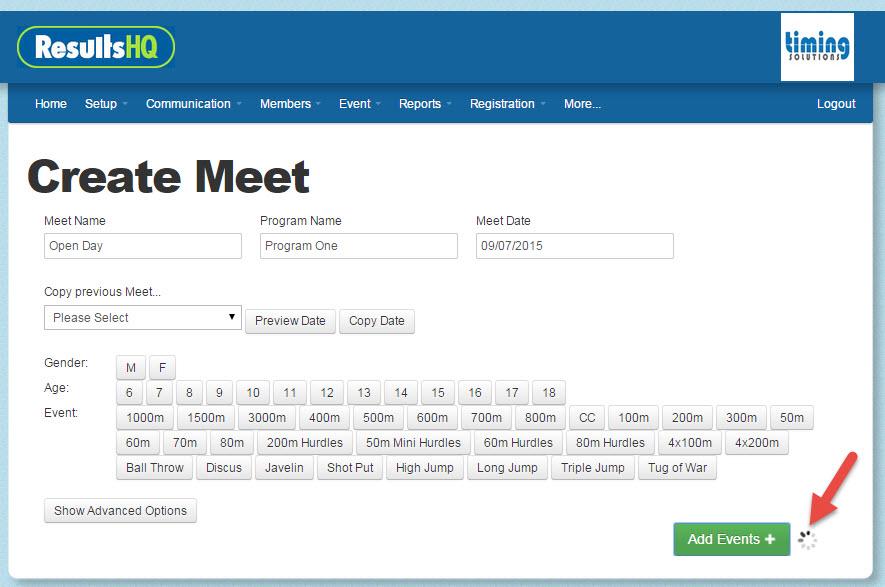Viewport: 885px width, 587px height.
Task: Click Home in the navigation bar
Action: coord(50,103)
